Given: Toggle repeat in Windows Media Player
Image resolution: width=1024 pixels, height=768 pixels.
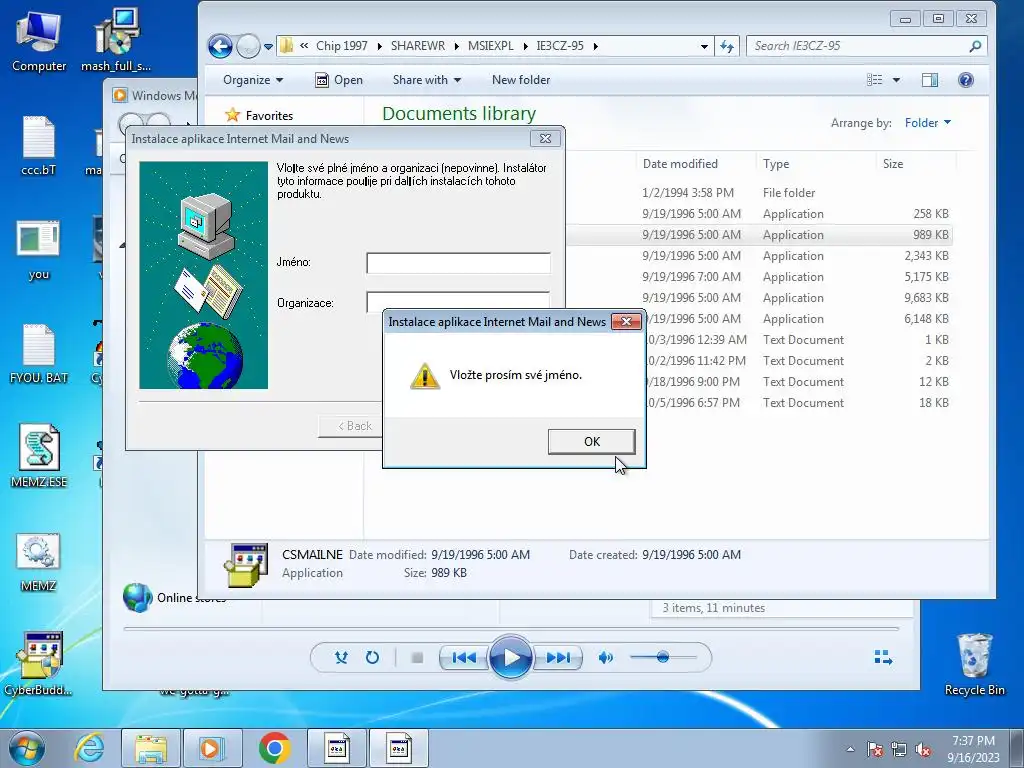Looking at the screenshot, I should [372, 658].
